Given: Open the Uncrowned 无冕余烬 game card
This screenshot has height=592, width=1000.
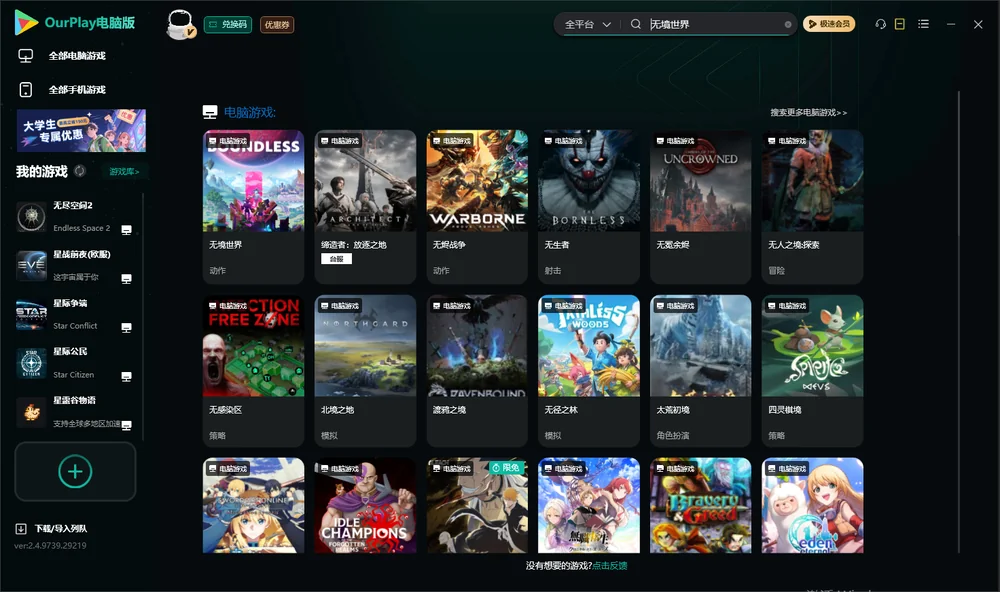Looking at the screenshot, I should click(700, 207).
